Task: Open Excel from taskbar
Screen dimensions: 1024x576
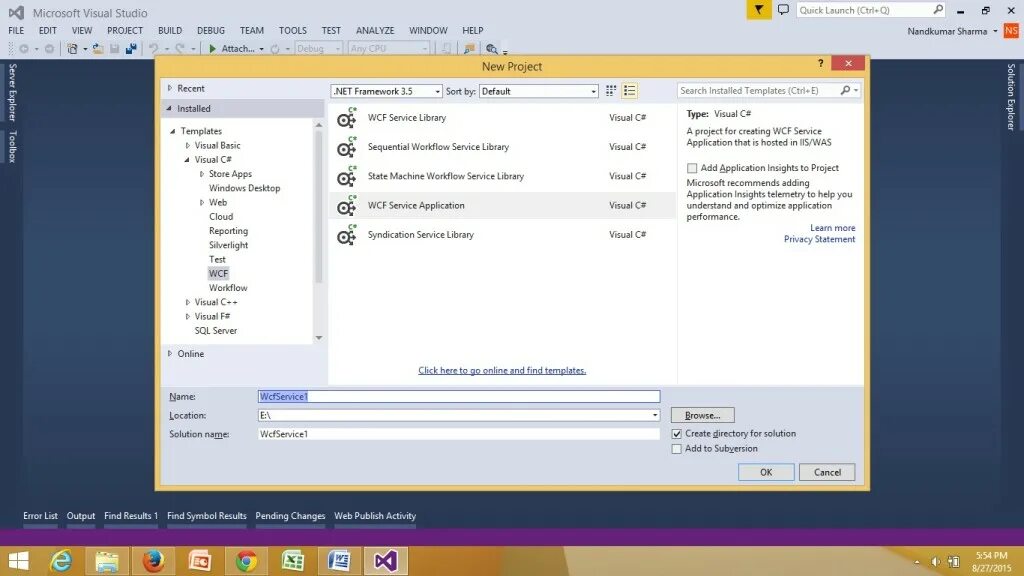Action: pyautogui.click(x=293, y=561)
